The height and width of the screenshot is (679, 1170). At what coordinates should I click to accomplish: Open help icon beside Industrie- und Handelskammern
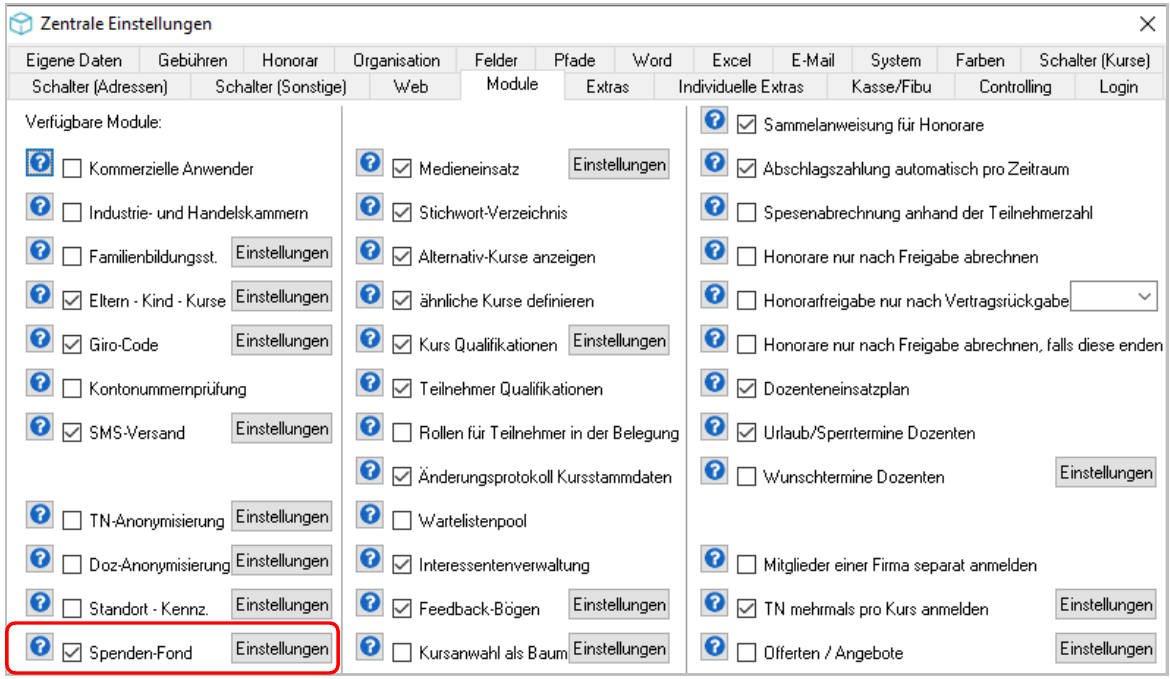pos(40,207)
